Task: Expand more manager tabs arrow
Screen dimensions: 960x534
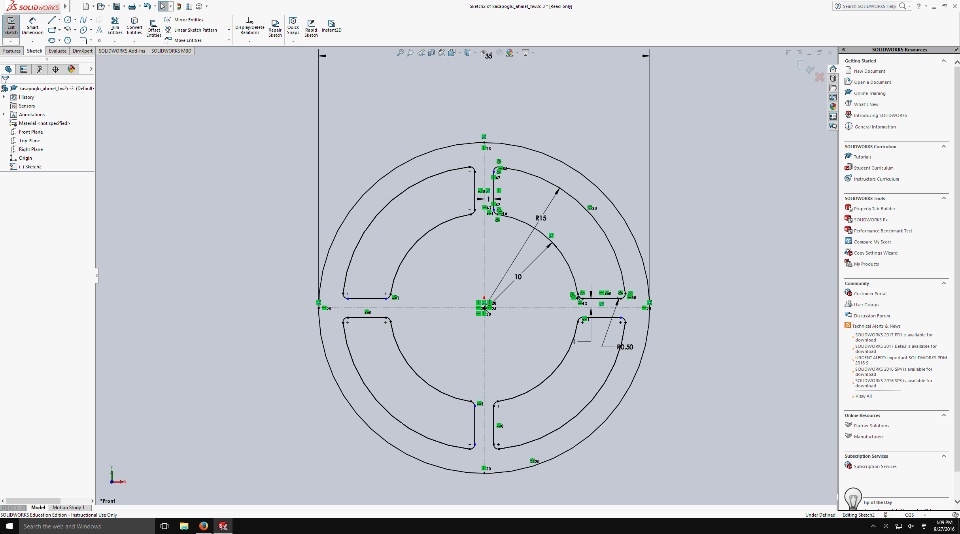Action: [91, 69]
